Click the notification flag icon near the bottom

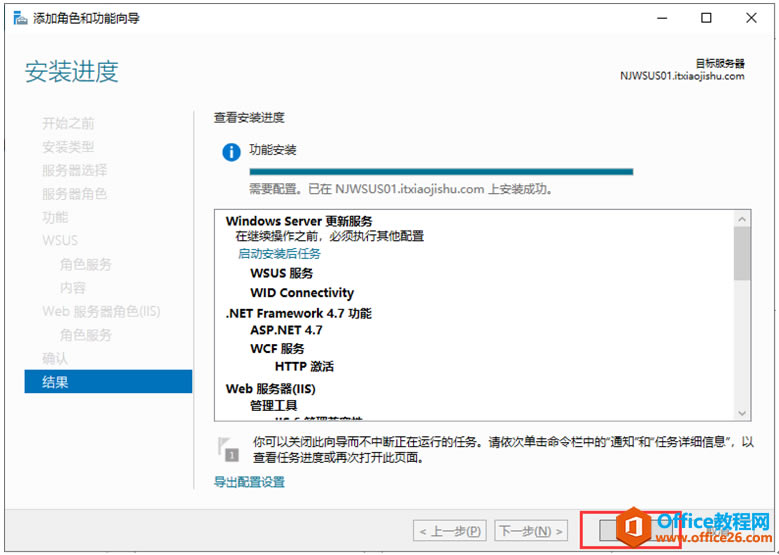tap(228, 449)
